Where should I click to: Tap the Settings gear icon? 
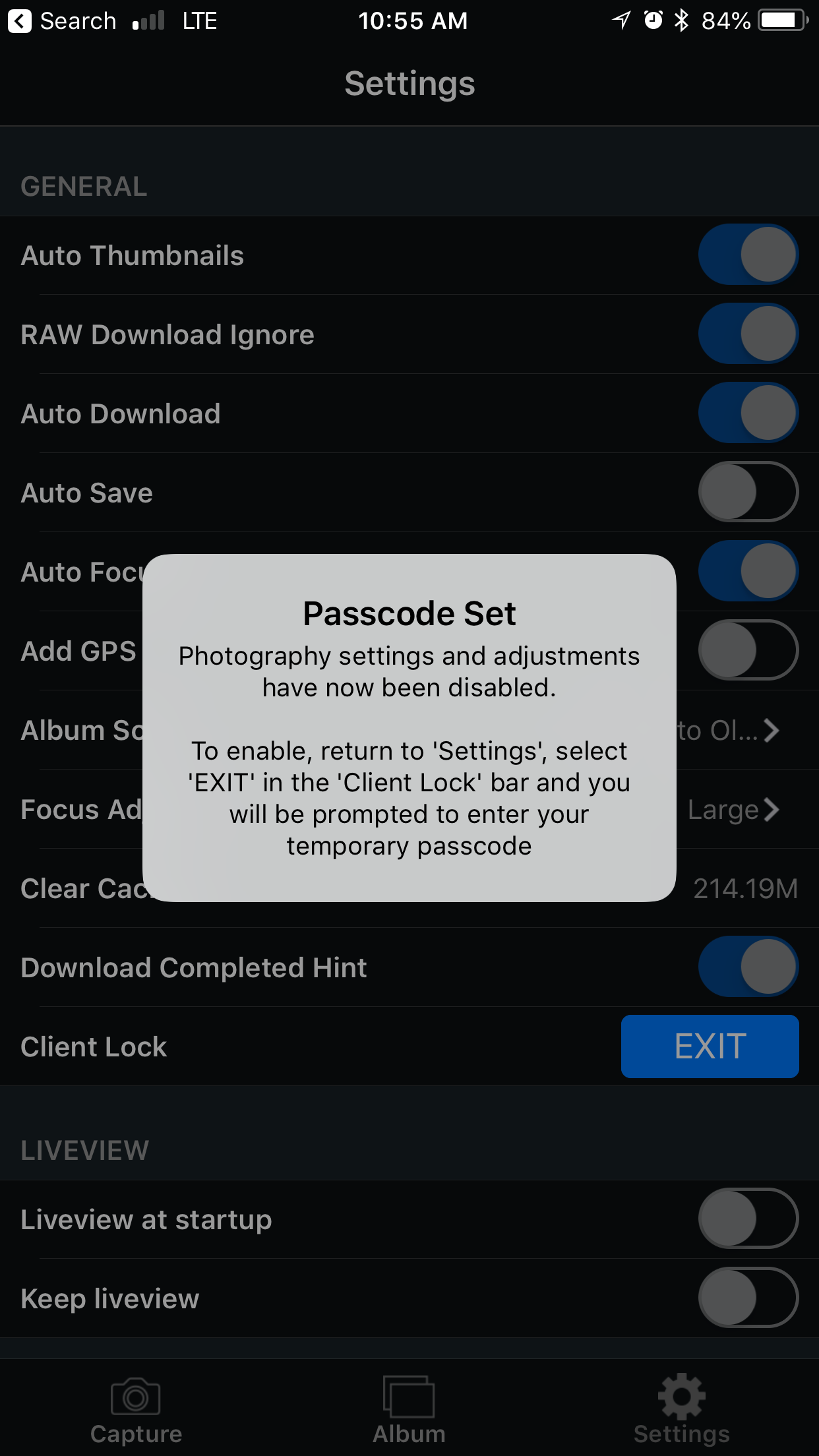tap(682, 1396)
